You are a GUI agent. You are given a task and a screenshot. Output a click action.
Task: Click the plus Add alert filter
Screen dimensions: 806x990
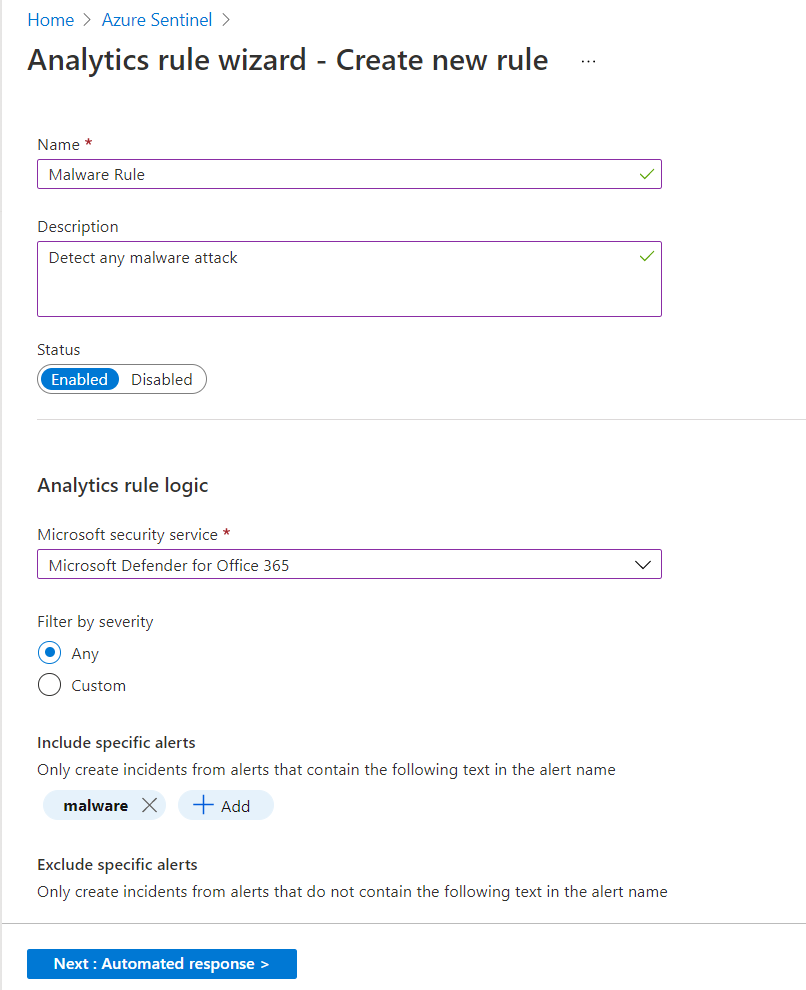(x=225, y=806)
